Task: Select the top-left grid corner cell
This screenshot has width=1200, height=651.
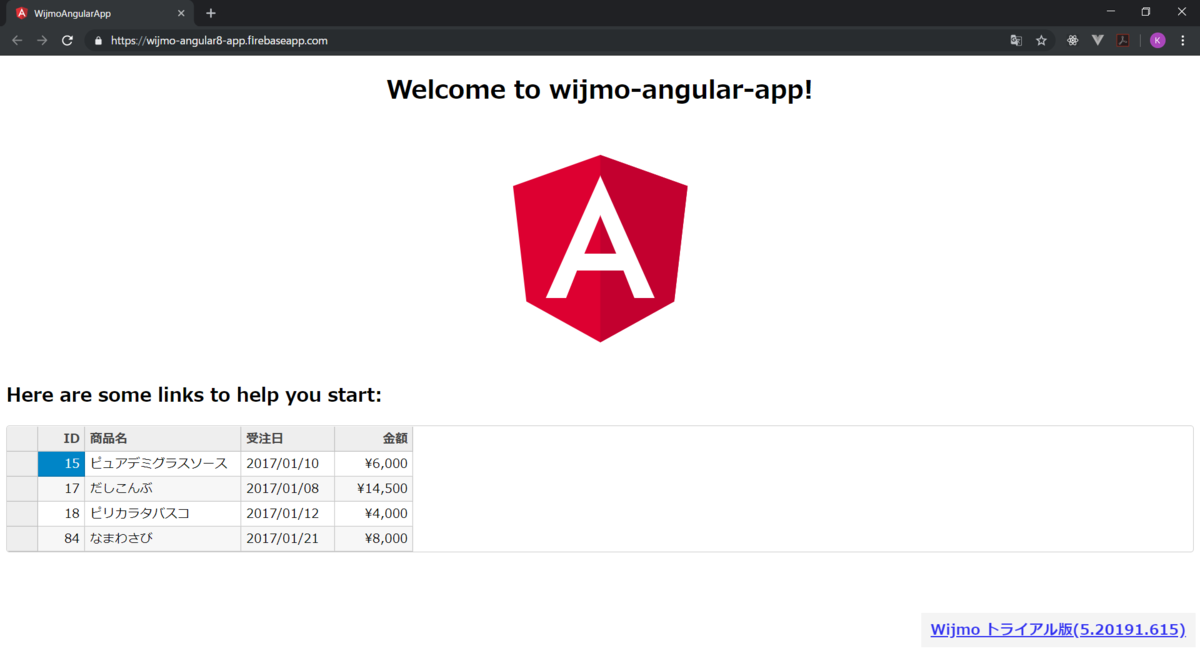Action: point(22,438)
